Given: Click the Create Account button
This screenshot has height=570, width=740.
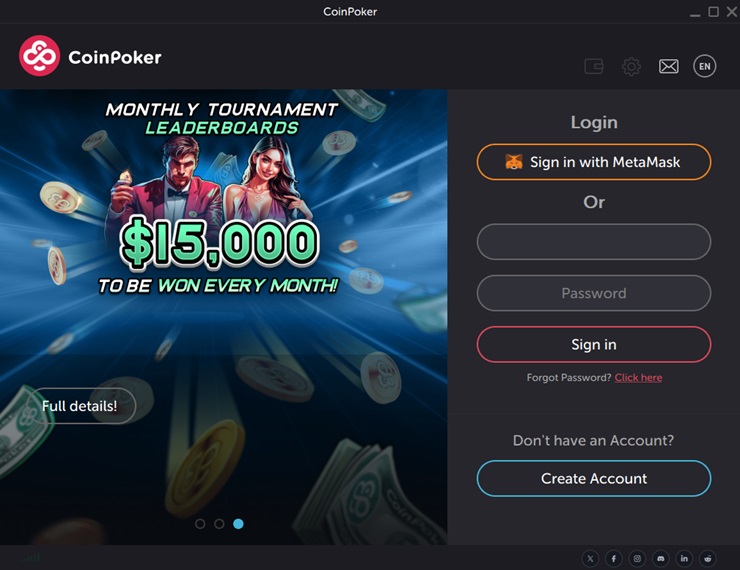Looking at the screenshot, I should 594,478.
